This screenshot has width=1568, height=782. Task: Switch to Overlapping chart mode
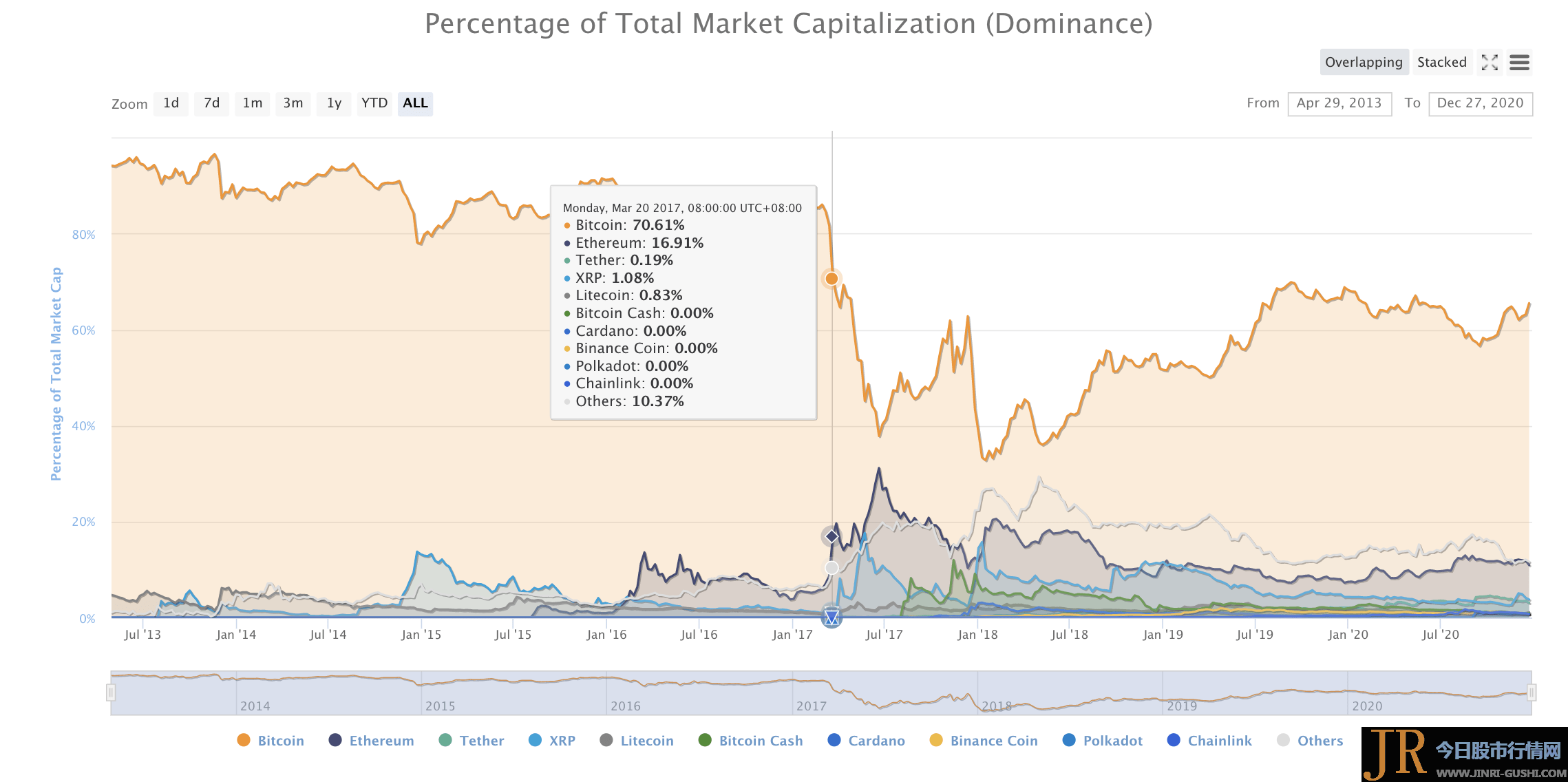(1364, 63)
